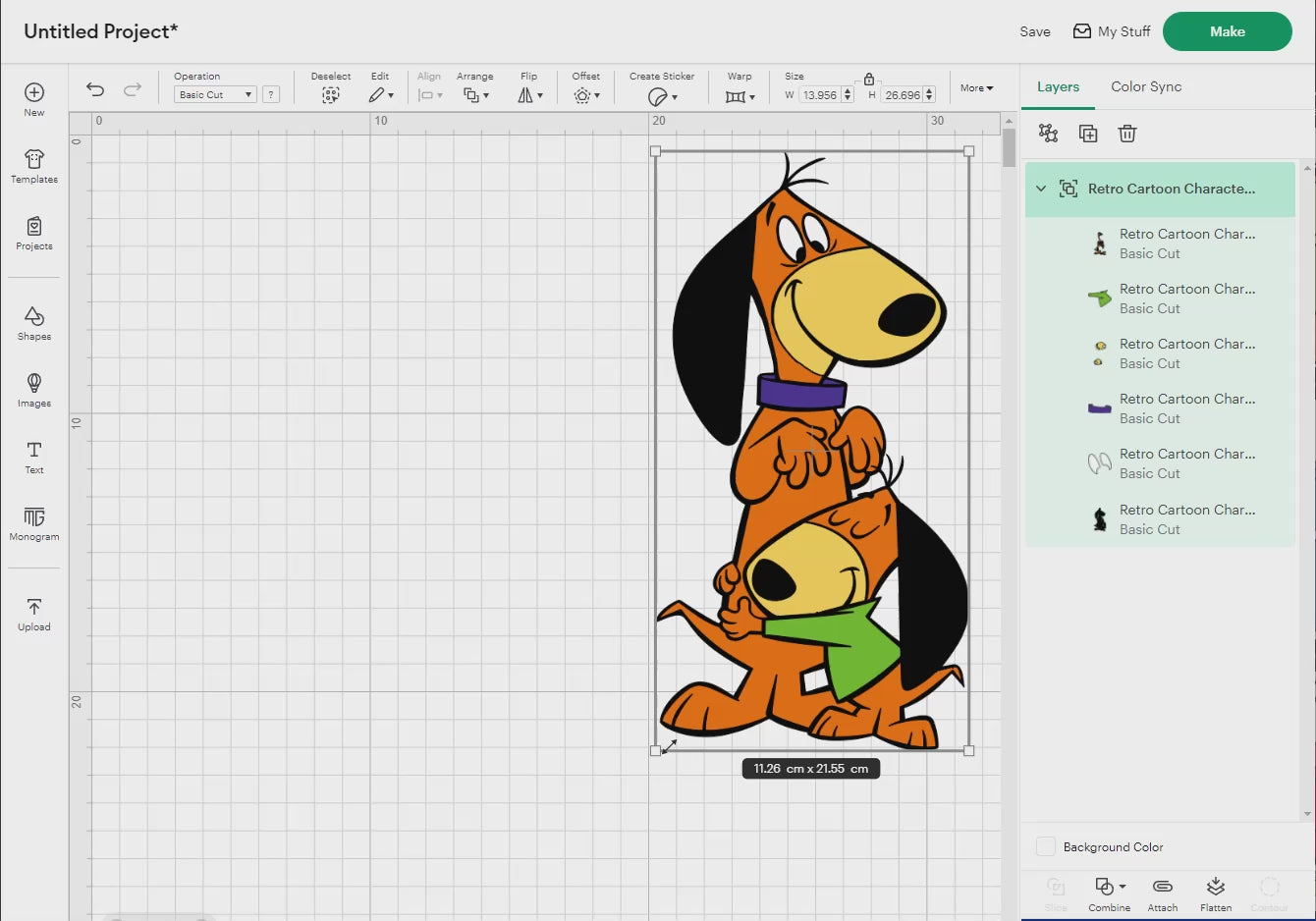Click the Width size input field
This screenshot has height=921, width=1316.
tap(820, 95)
